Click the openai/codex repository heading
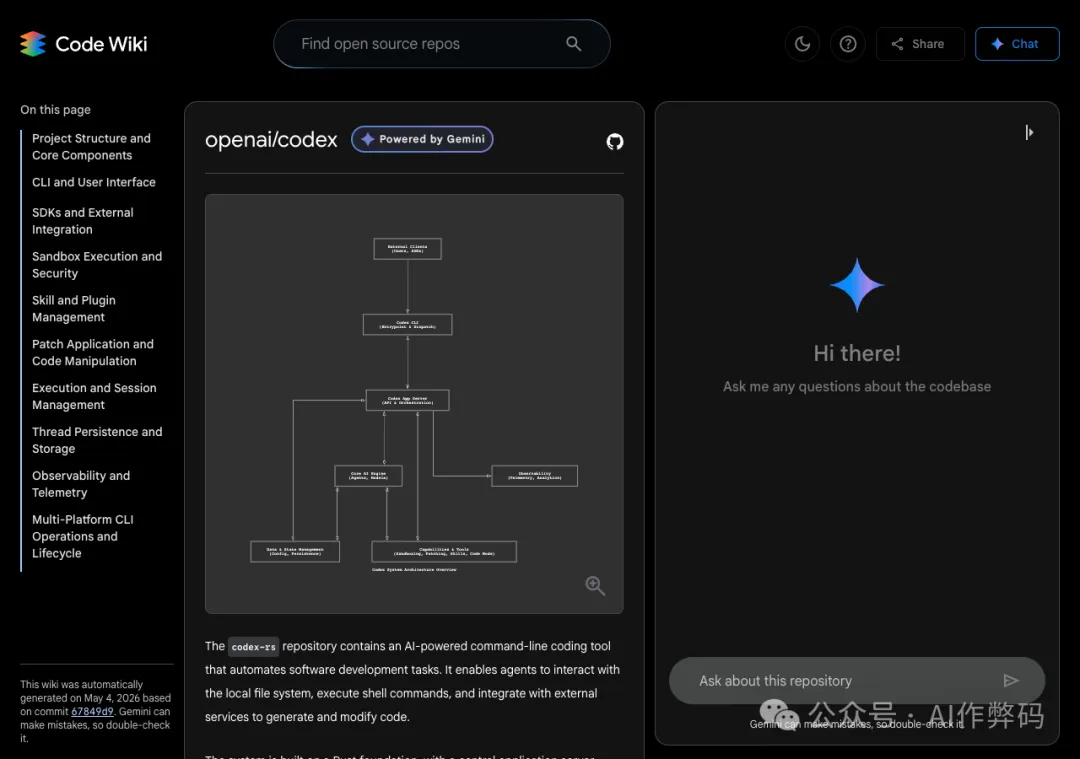The height and width of the screenshot is (759, 1080). pyautogui.click(x=271, y=140)
